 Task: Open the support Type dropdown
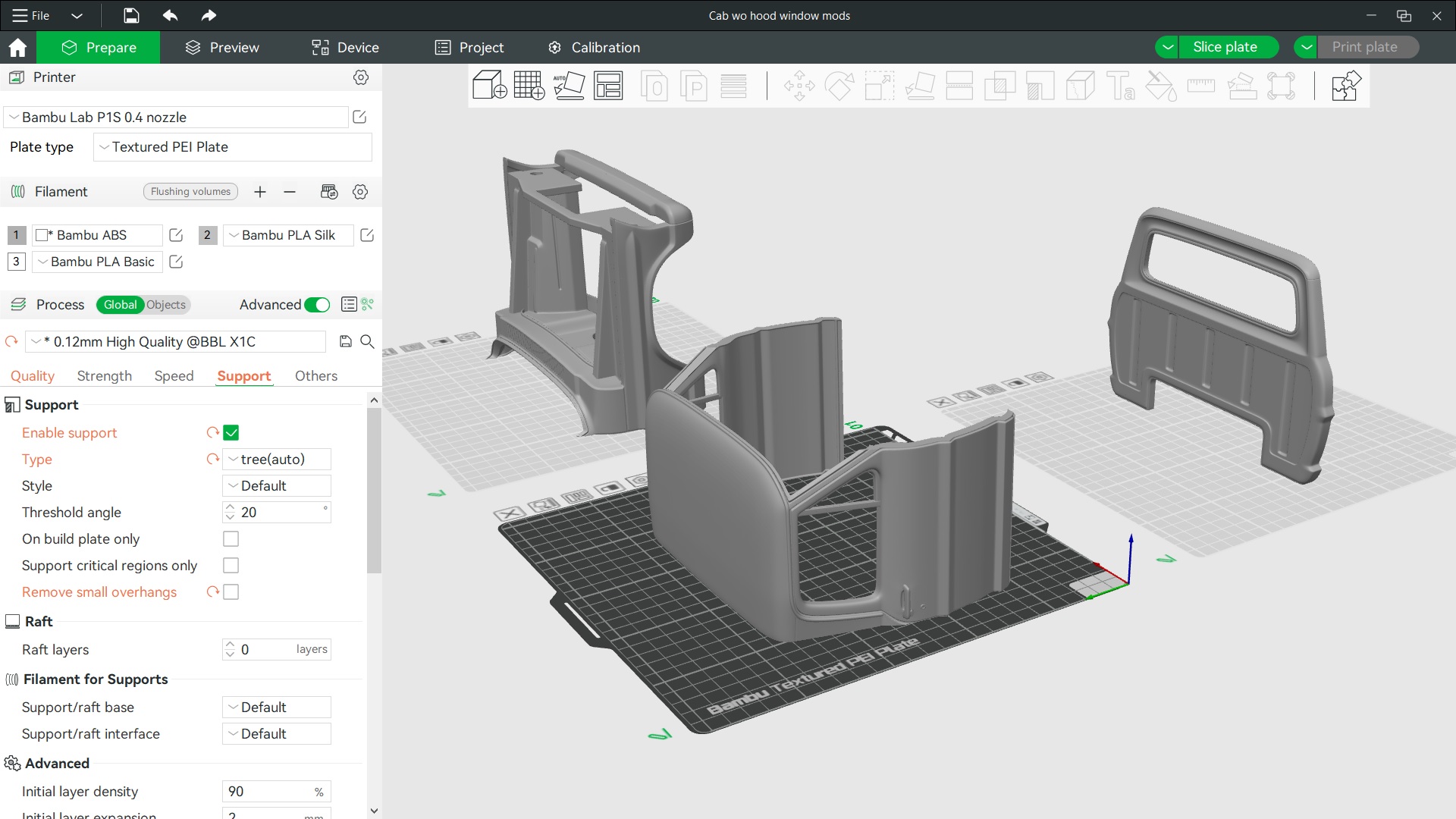click(x=277, y=460)
